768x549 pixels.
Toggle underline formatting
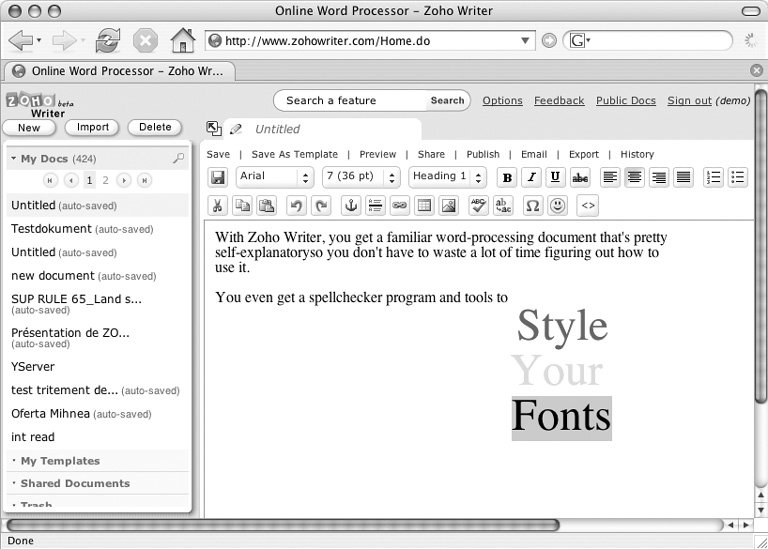point(555,177)
